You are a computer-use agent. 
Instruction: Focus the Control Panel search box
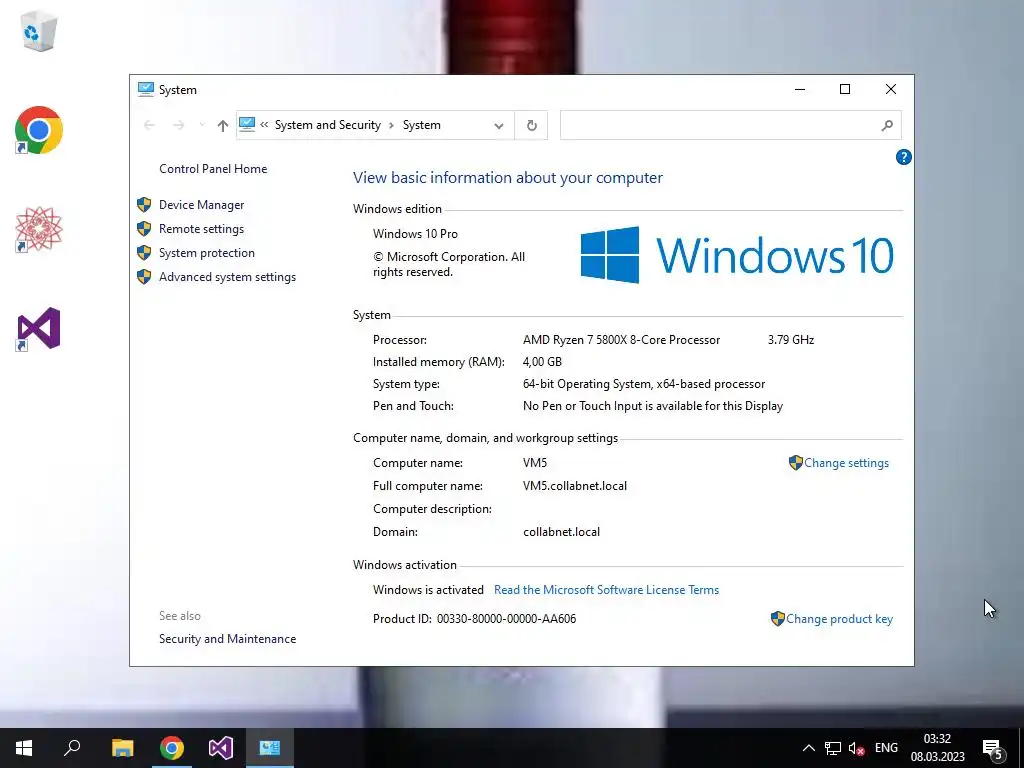pos(730,125)
